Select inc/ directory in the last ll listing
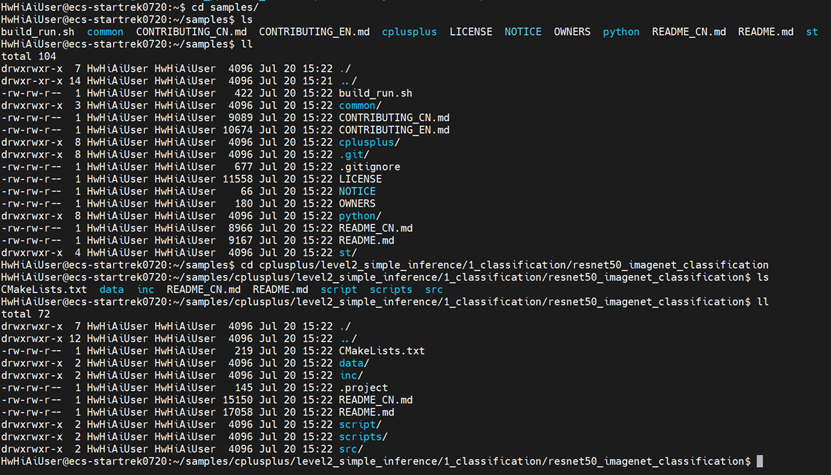831x475 pixels. pos(351,375)
